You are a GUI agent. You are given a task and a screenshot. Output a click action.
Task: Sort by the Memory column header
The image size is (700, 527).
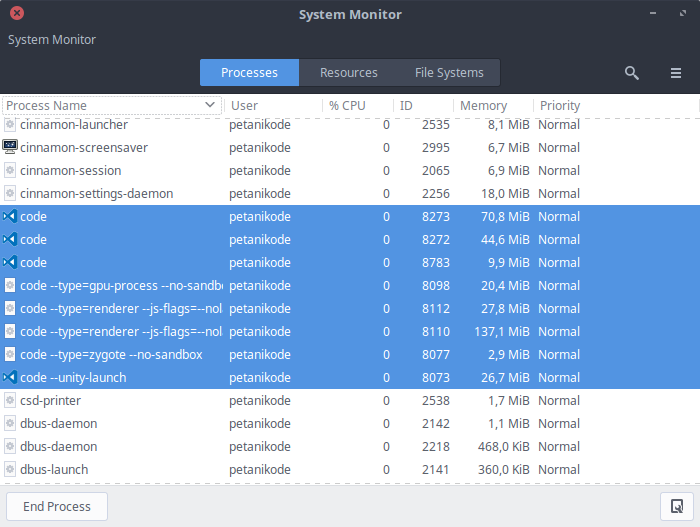click(493, 105)
